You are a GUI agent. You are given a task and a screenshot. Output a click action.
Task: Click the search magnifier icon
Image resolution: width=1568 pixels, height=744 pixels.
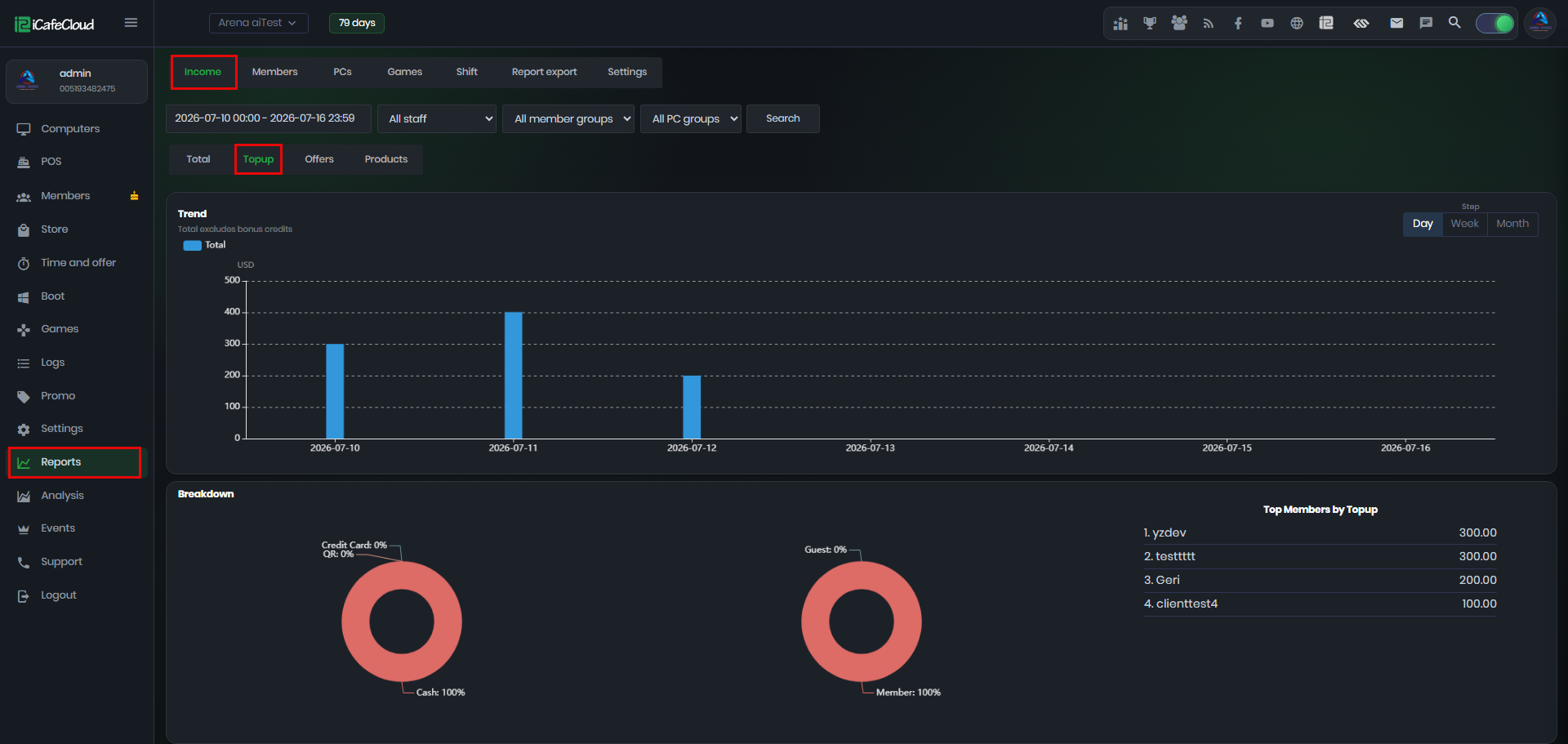(x=1454, y=23)
